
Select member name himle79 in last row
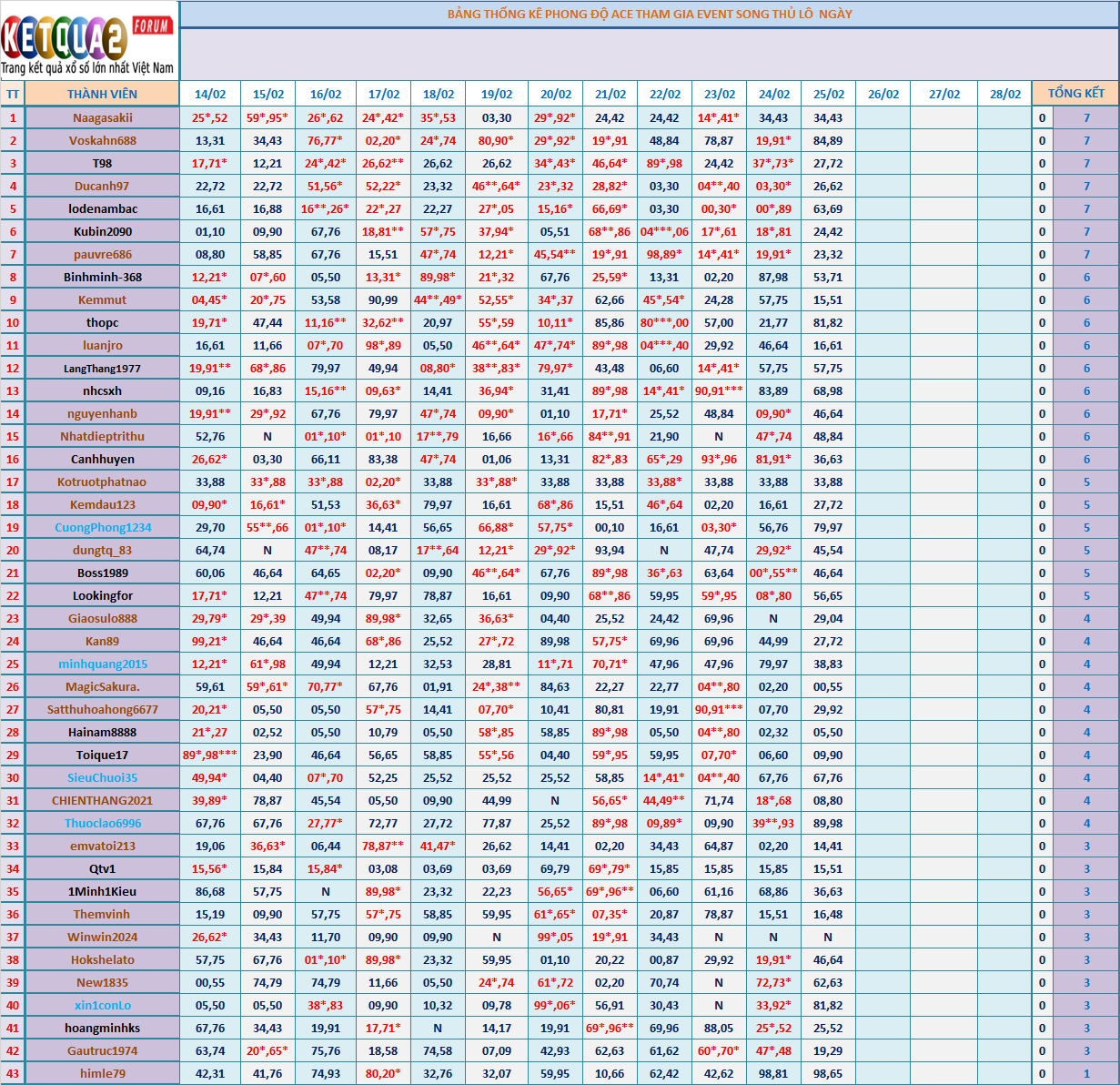click(103, 1073)
